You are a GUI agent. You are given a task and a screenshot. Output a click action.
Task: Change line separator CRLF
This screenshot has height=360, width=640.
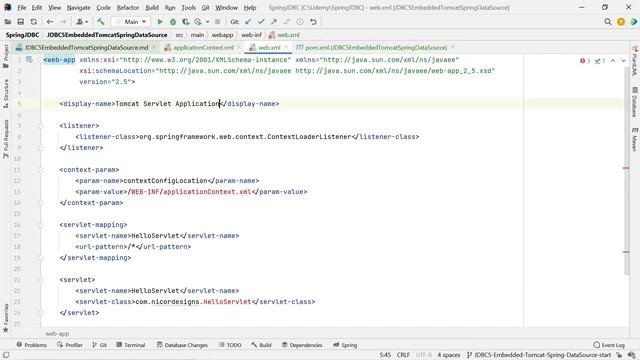(403, 355)
